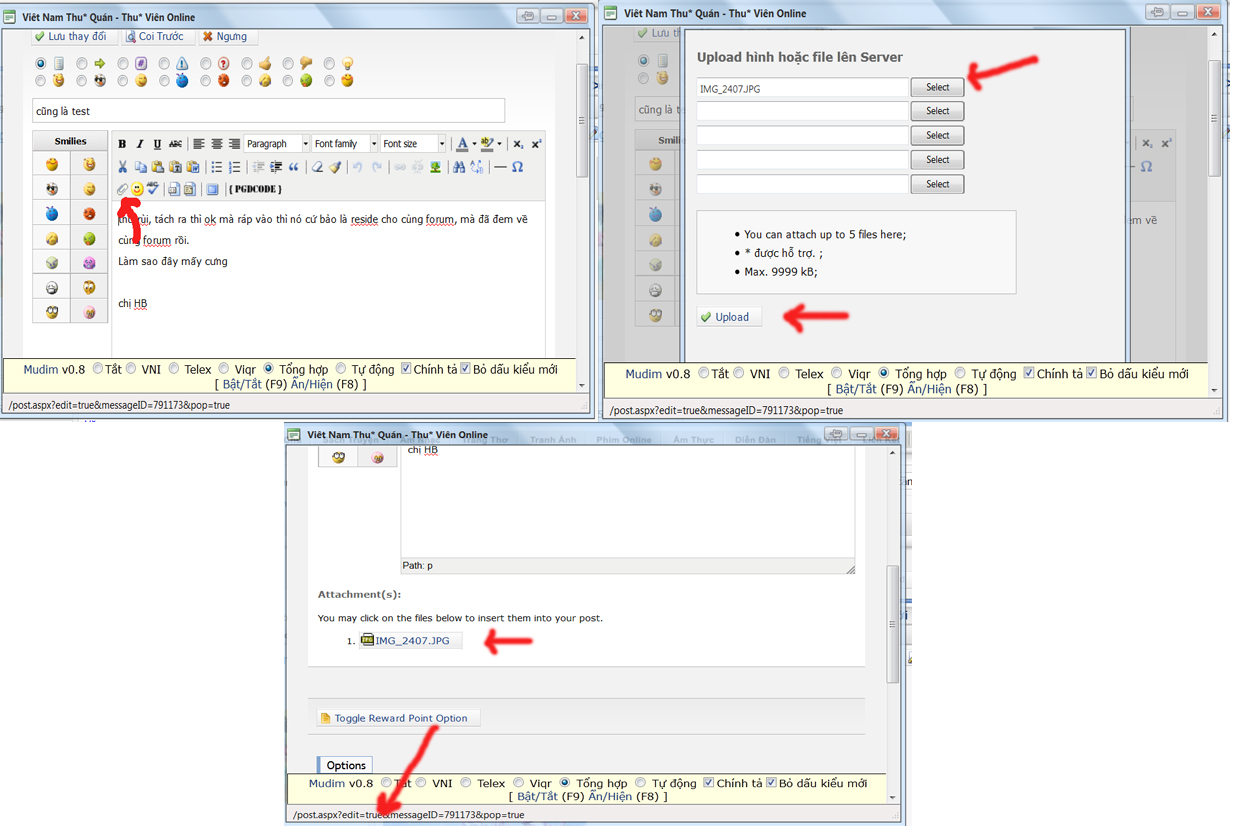1234x826 pixels.
Task: Click the Copy icon in the editor toolbar
Action: pyautogui.click(x=141, y=167)
